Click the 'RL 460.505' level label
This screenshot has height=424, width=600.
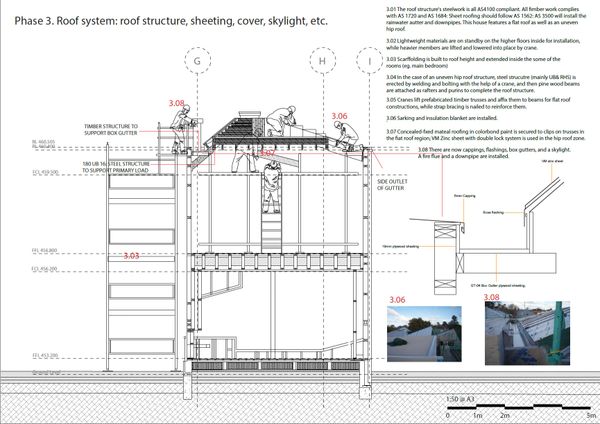[x=43, y=142]
